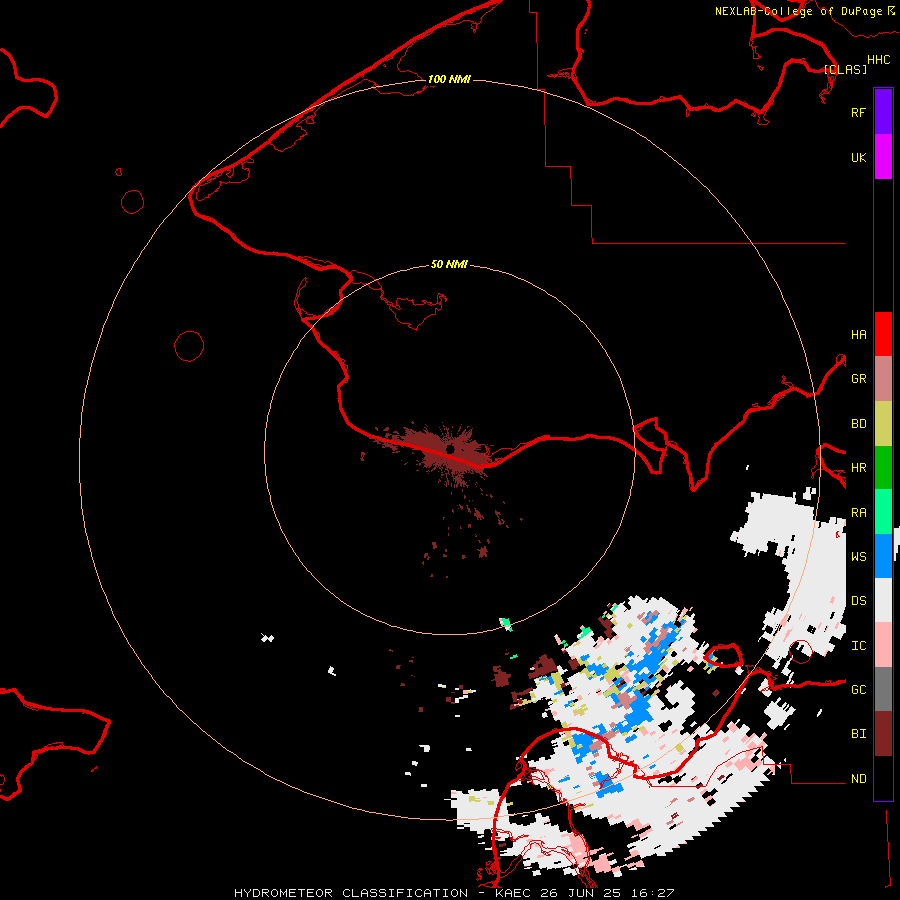Click the [CLAS] units label

(x=845, y=69)
